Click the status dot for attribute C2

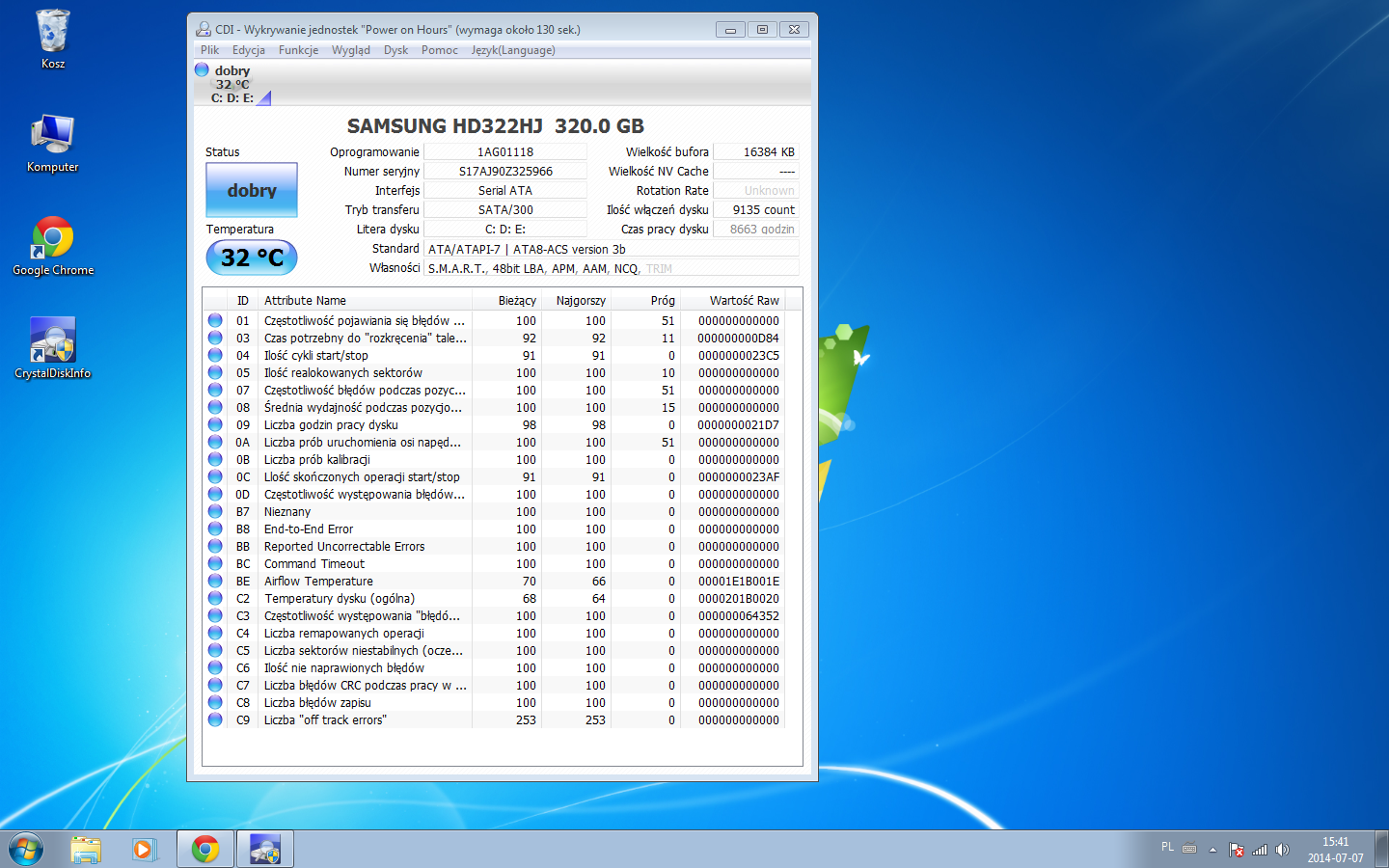[x=215, y=598]
